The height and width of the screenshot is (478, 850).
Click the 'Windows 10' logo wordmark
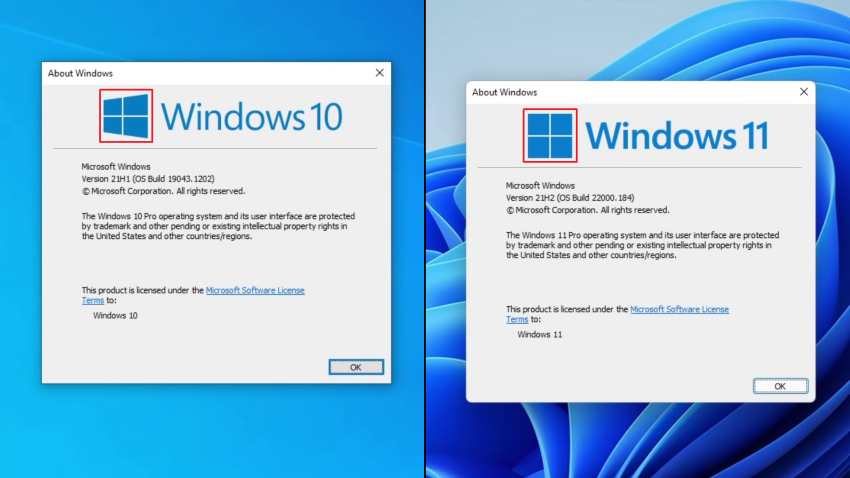coord(252,117)
